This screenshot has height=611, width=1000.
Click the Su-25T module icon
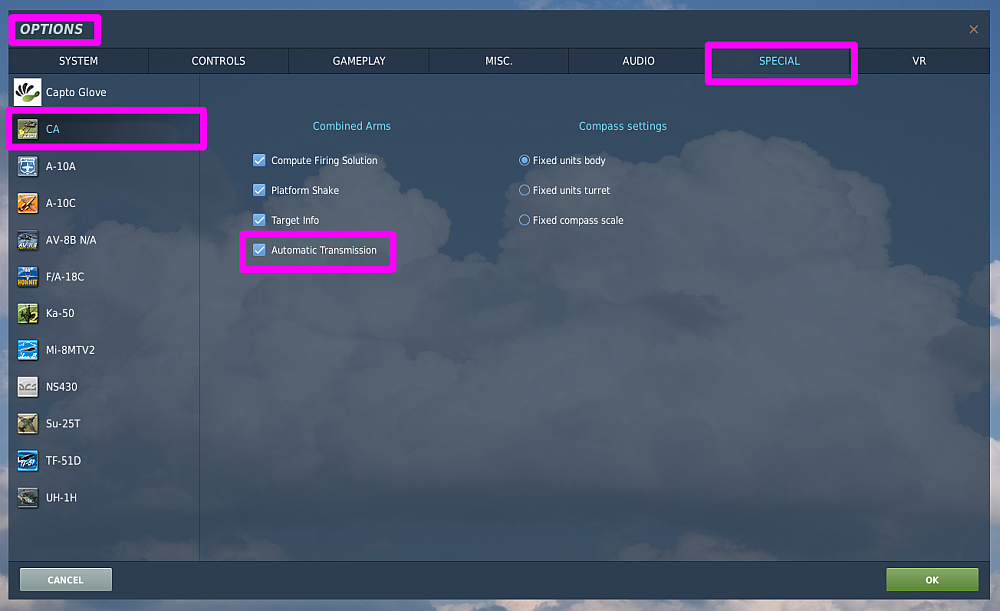pyautogui.click(x=27, y=423)
